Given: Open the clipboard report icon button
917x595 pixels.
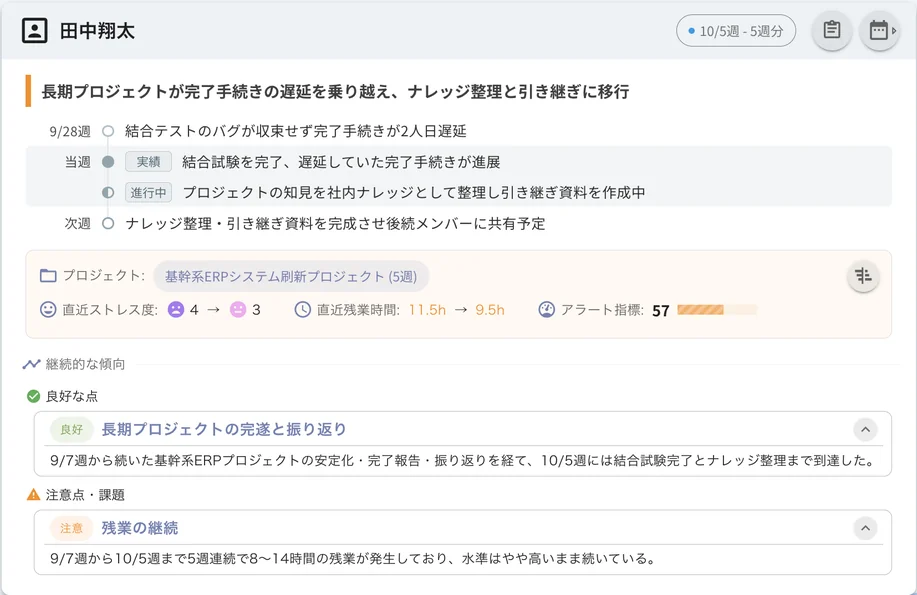Looking at the screenshot, I should pos(832,30).
